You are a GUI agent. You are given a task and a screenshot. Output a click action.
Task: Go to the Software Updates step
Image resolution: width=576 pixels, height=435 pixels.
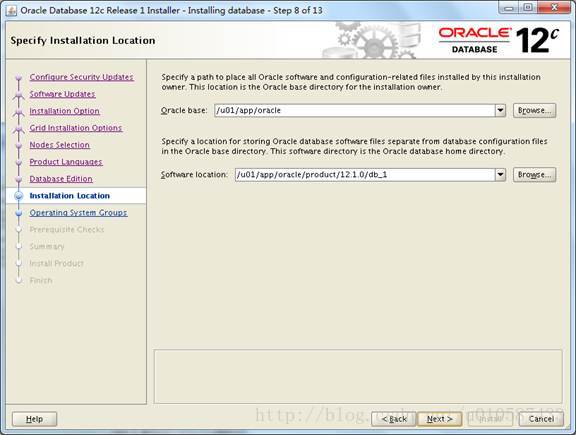[62, 94]
